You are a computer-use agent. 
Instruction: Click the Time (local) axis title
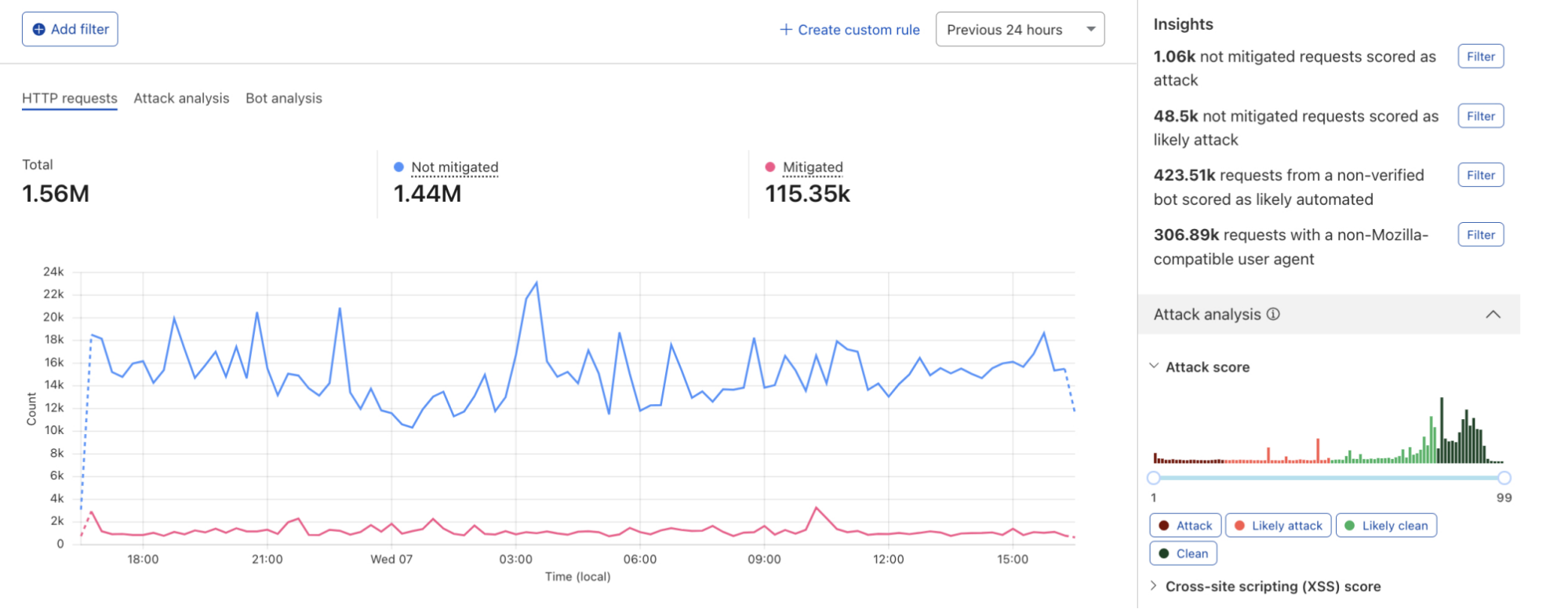coord(577,576)
